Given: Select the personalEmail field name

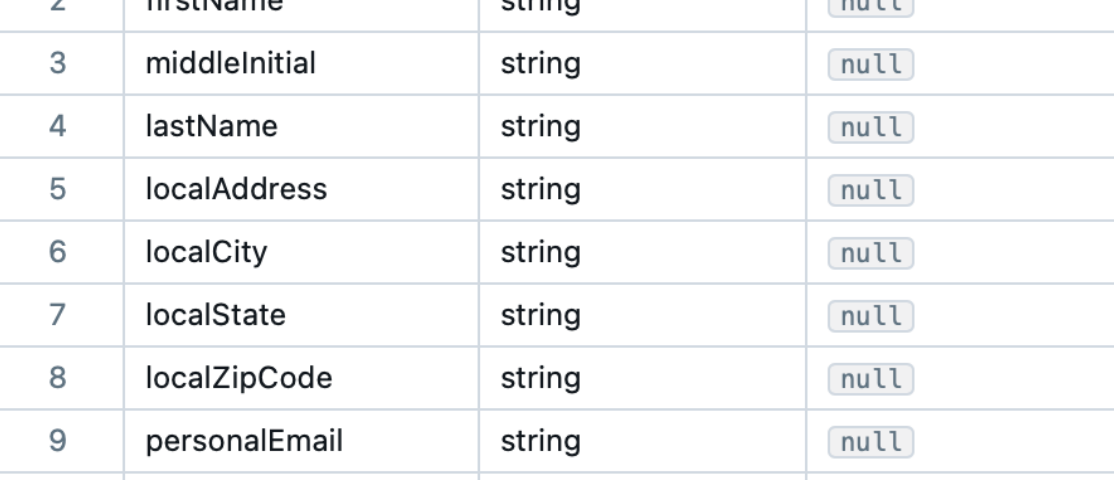Looking at the screenshot, I should tap(244, 441).
